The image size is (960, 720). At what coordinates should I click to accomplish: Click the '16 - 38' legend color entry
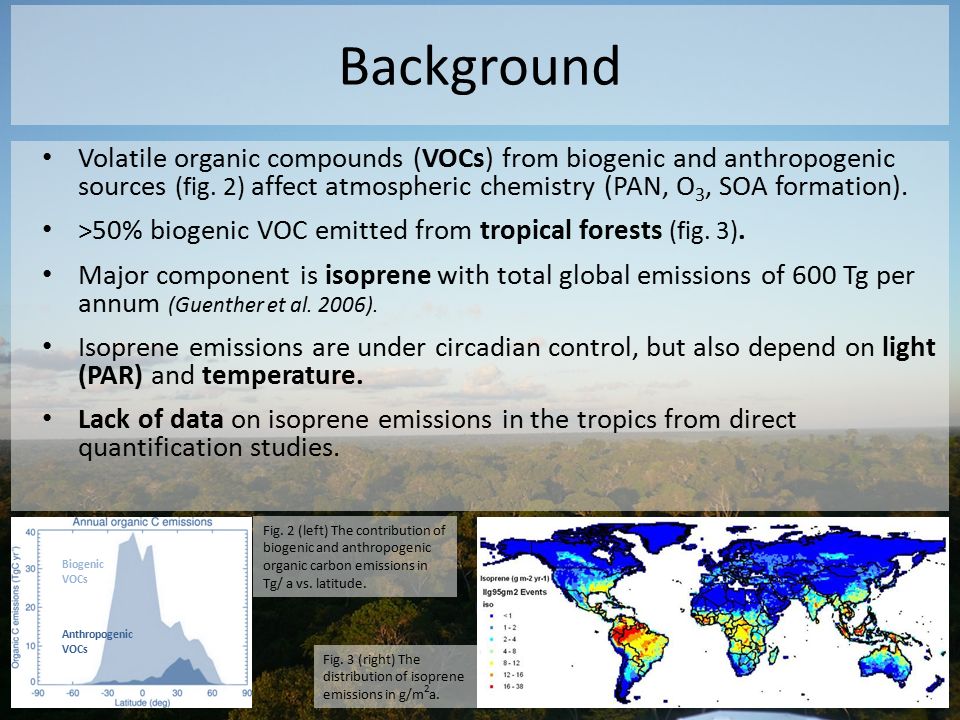506,686
